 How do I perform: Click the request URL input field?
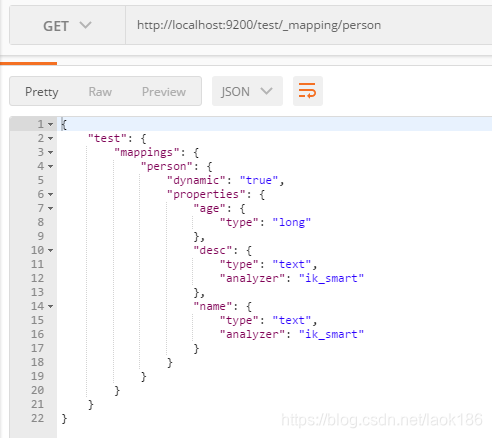[x=309, y=25]
